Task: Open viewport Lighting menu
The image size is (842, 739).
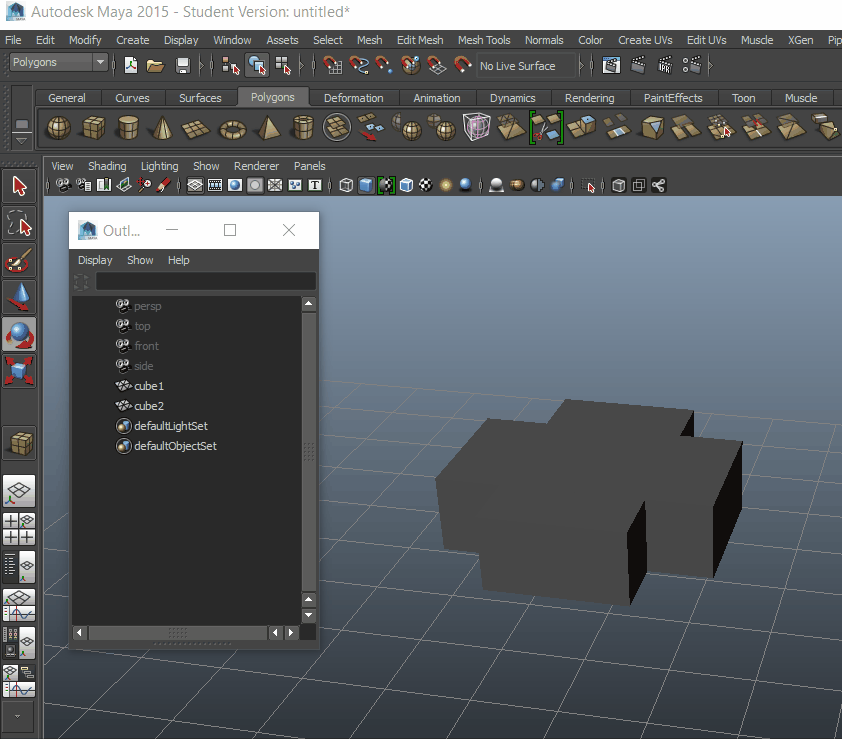Action: click(159, 166)
